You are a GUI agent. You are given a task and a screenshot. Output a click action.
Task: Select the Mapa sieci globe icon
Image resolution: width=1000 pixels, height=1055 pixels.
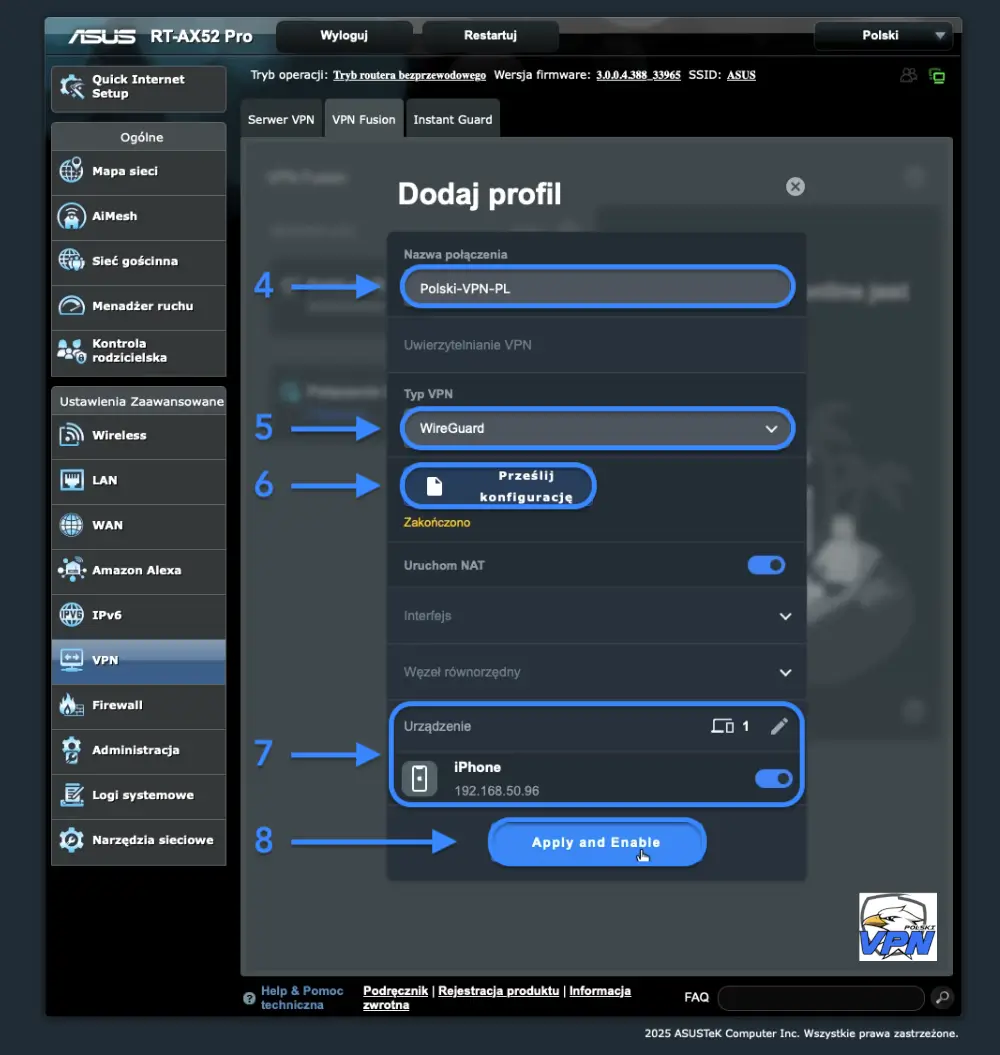(71, 172)
